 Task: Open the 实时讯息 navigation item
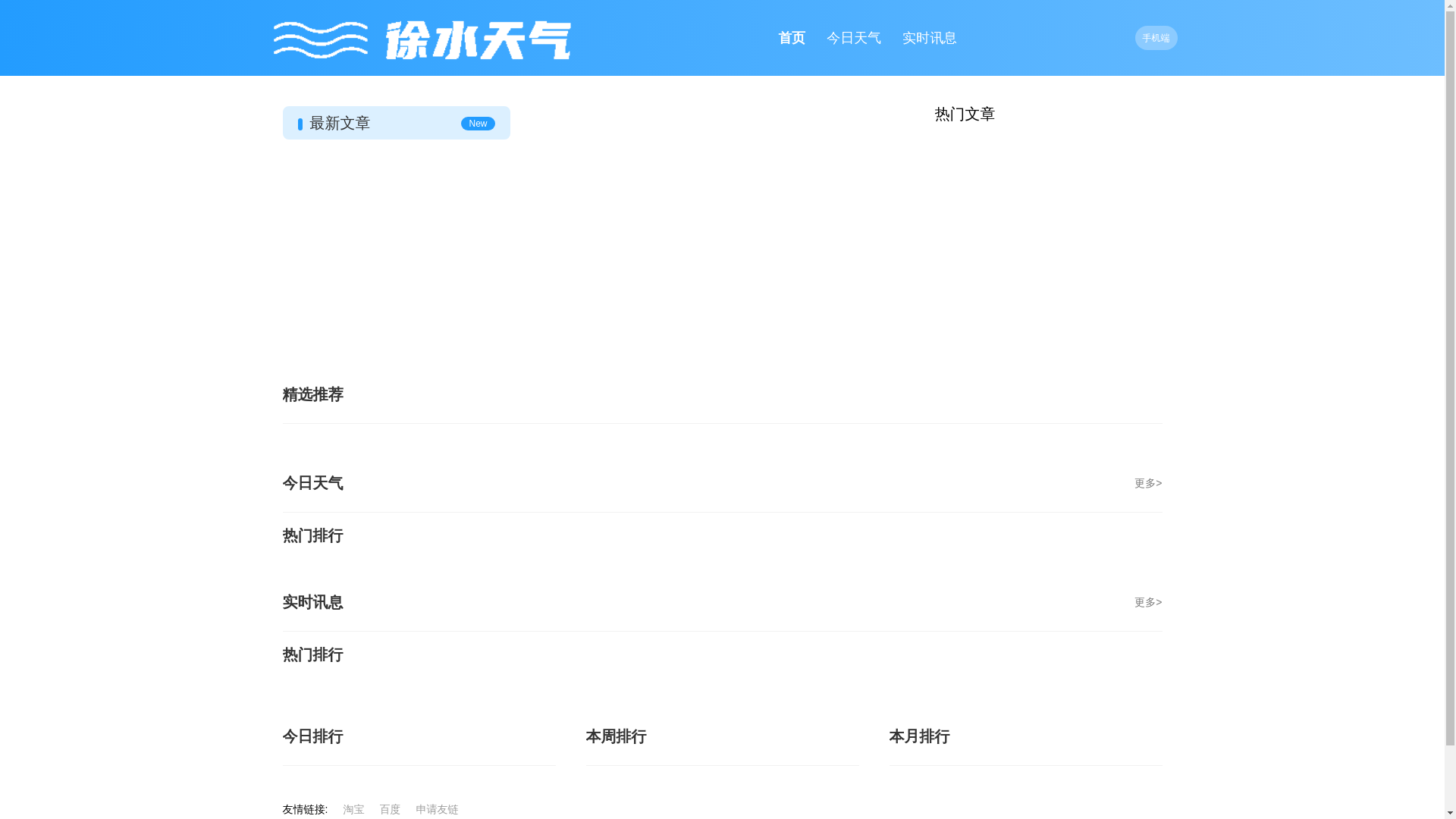[x=929, y=38]
